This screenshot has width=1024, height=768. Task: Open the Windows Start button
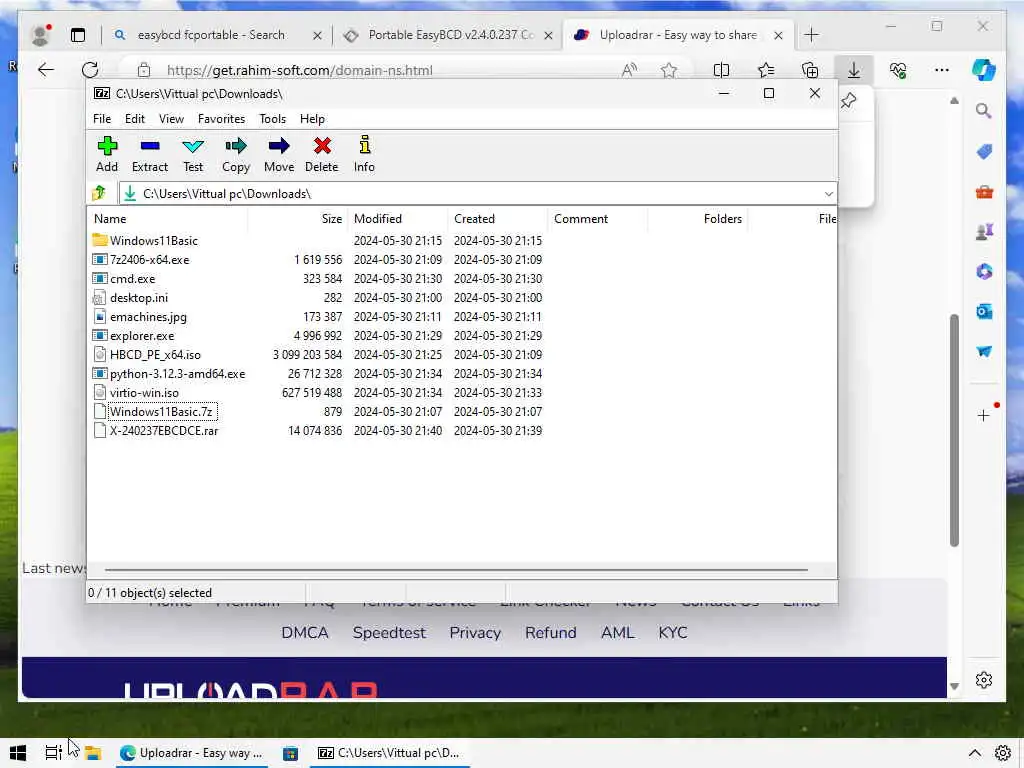[x=18, y=753]
